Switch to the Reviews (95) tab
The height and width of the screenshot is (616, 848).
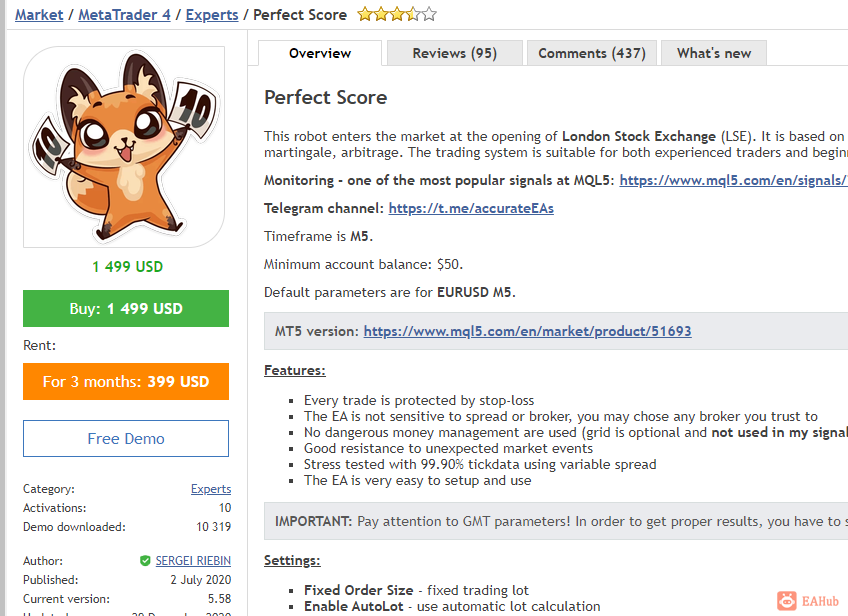tap(454, 53)
